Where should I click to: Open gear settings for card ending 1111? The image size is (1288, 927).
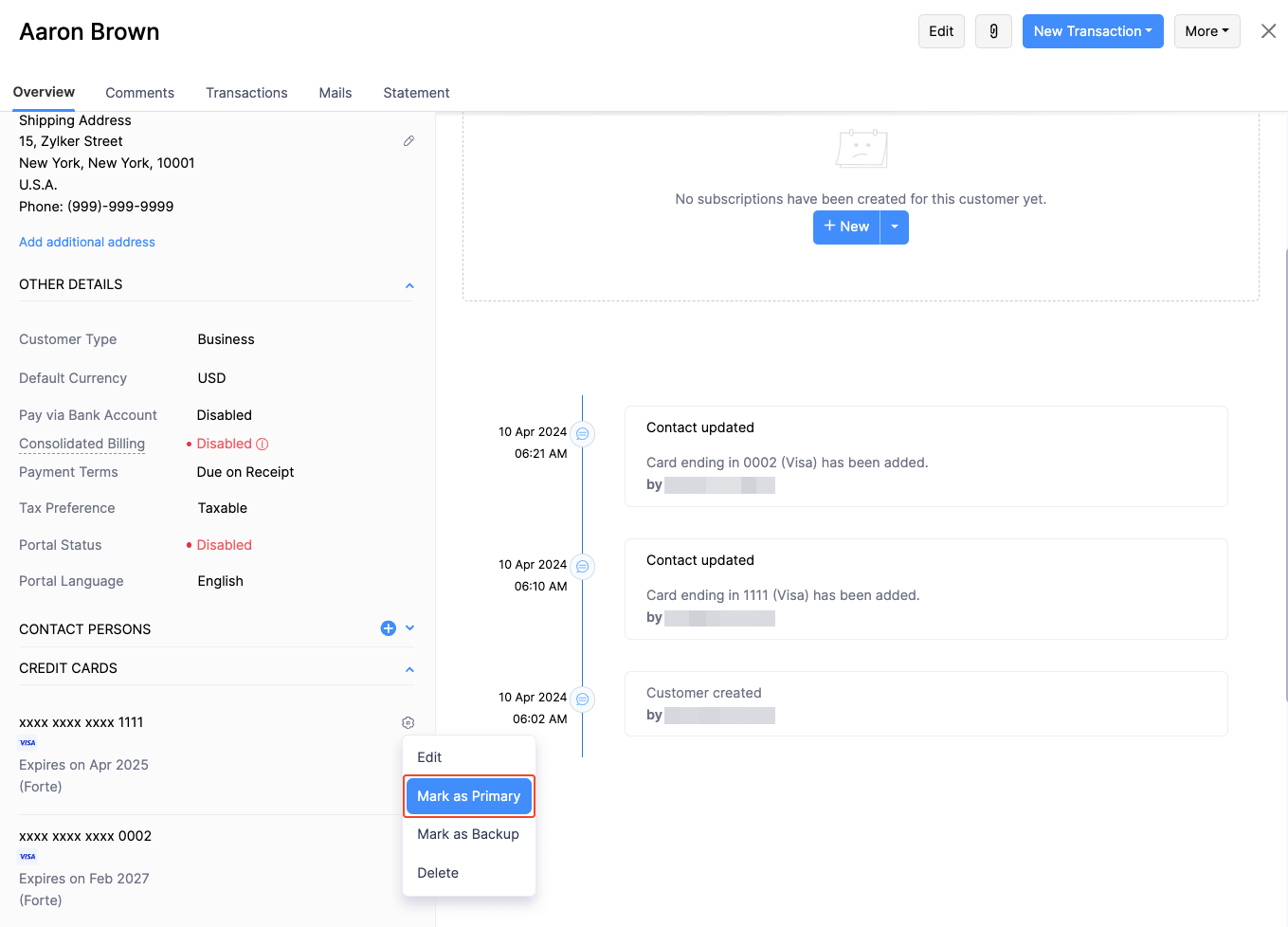[x=408, y=722]
